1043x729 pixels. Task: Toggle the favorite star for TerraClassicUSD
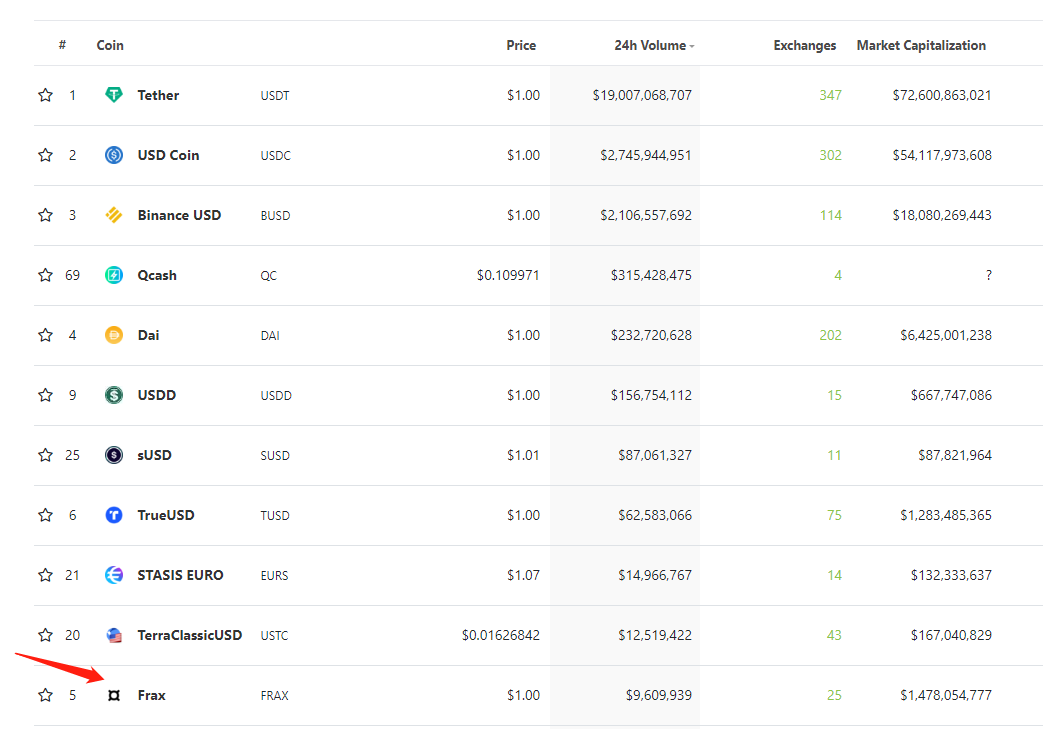click(45, 635)
